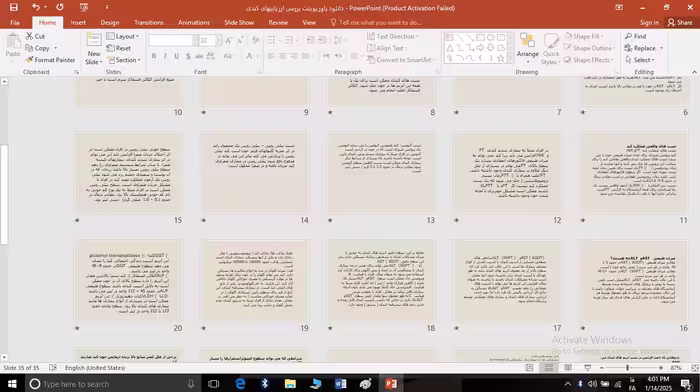Start Slide Show from status bar icon

tap(588, 368)
